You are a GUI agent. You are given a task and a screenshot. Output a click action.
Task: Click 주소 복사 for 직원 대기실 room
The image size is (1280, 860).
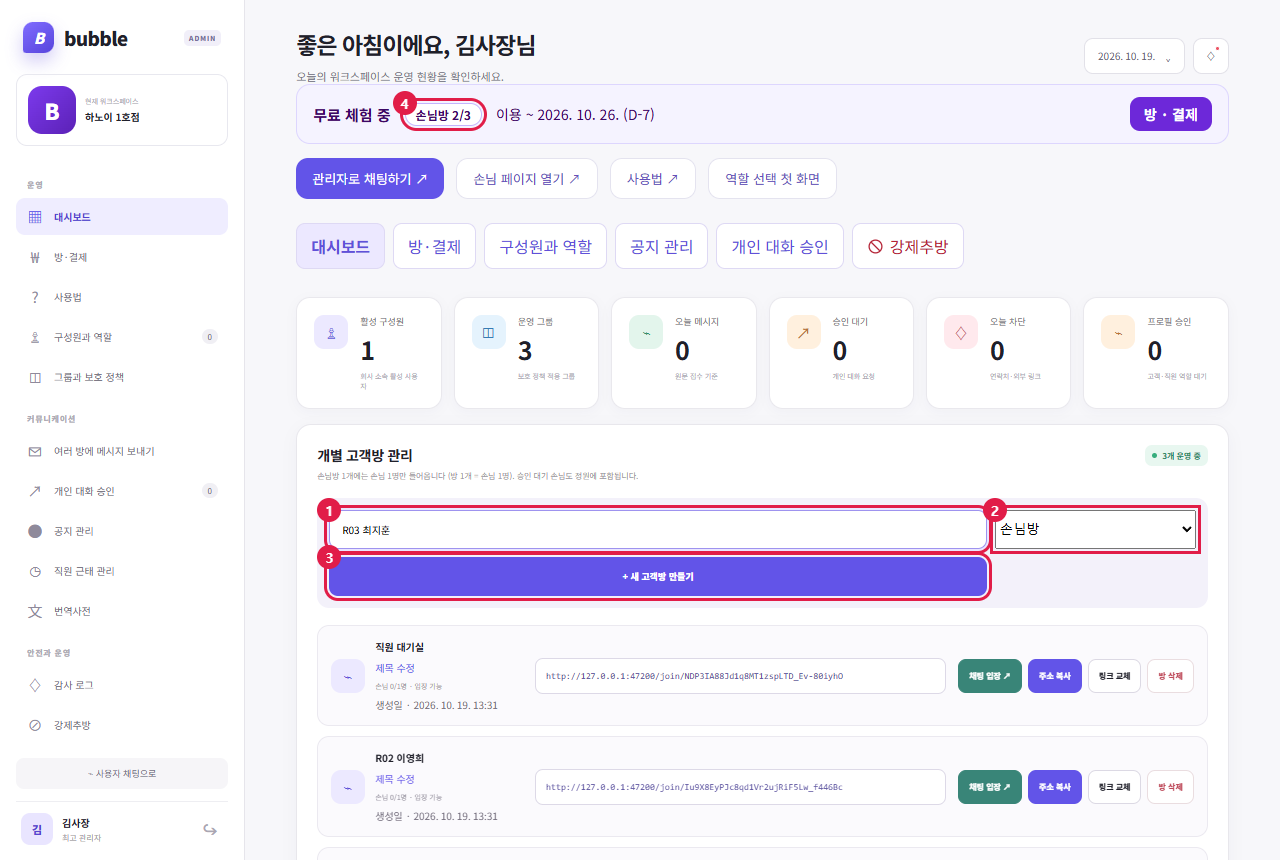(1054, 676)
